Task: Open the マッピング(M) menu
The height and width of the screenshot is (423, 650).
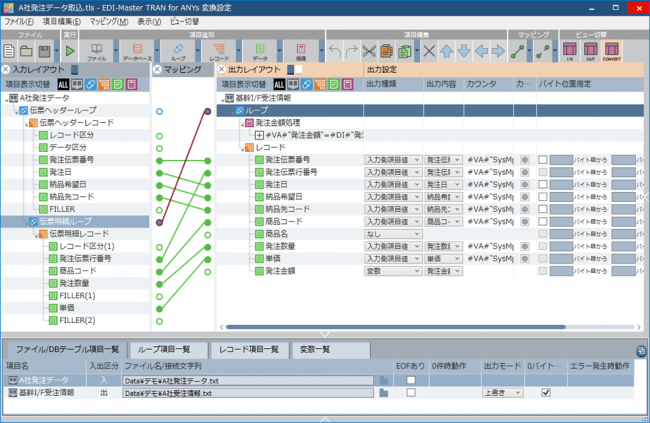Action: [109, 22]
